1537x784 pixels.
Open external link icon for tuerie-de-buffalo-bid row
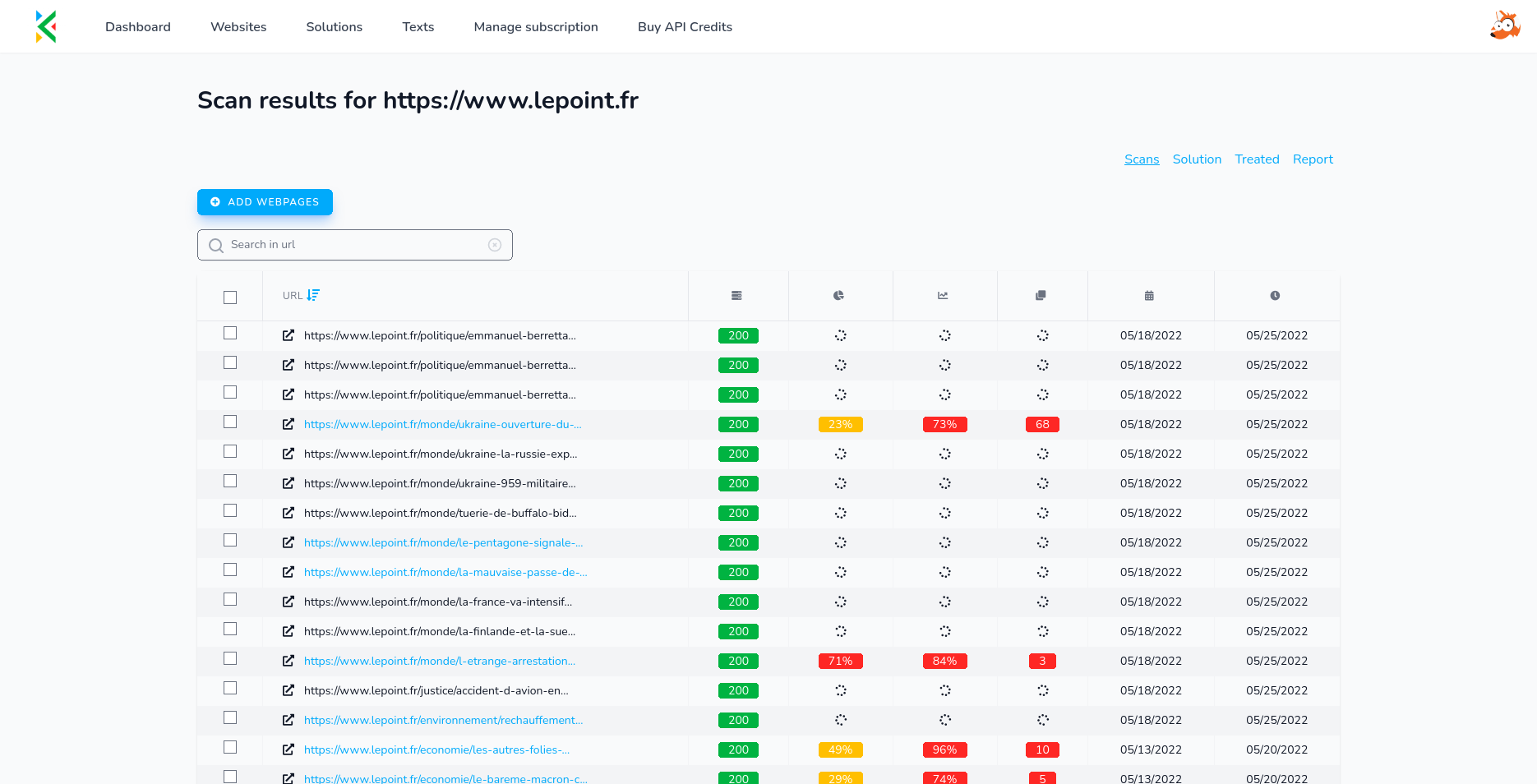pyautogui.click(x=288, y=513)
